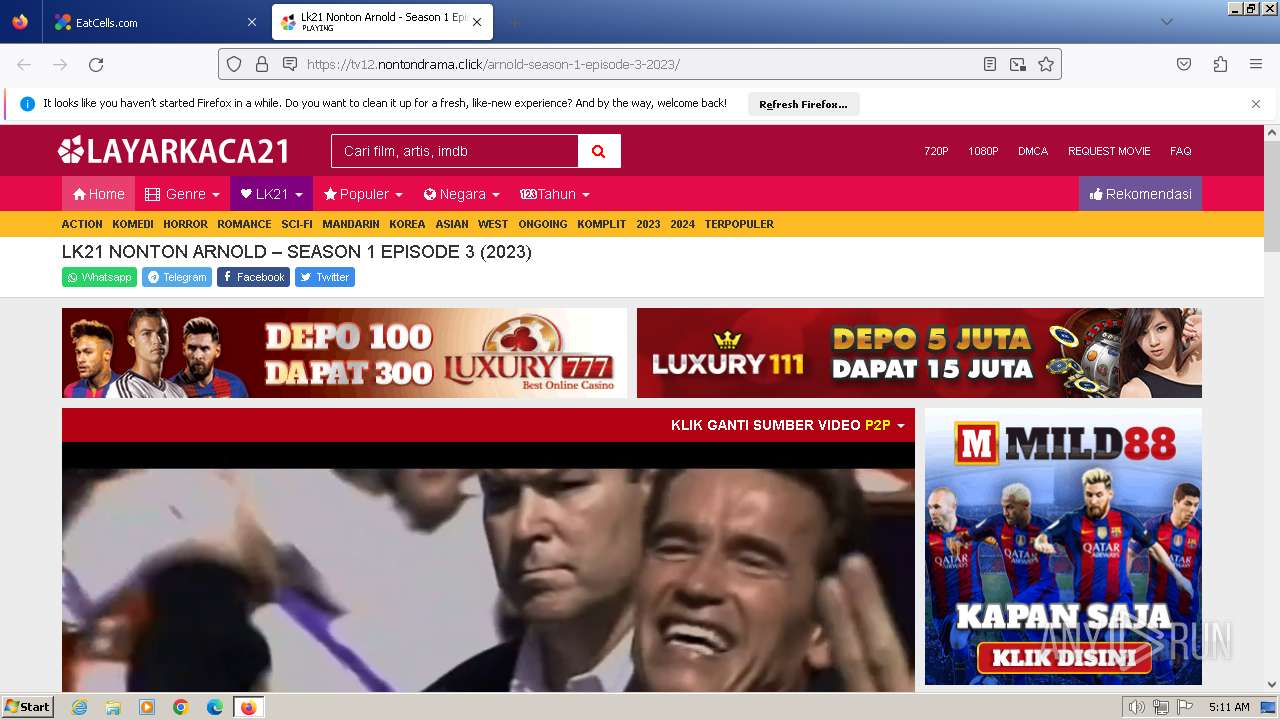
Task: Reload the page with the refresh icon
Action: (x=96, y=64)
